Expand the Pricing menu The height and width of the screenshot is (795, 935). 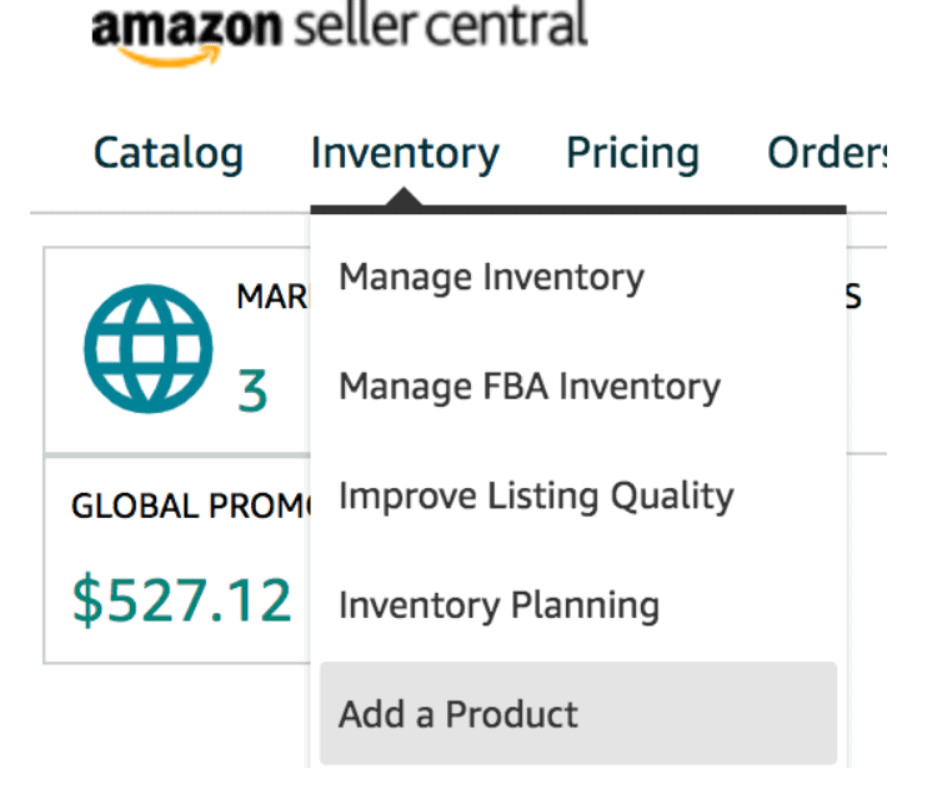coord(632,154)
